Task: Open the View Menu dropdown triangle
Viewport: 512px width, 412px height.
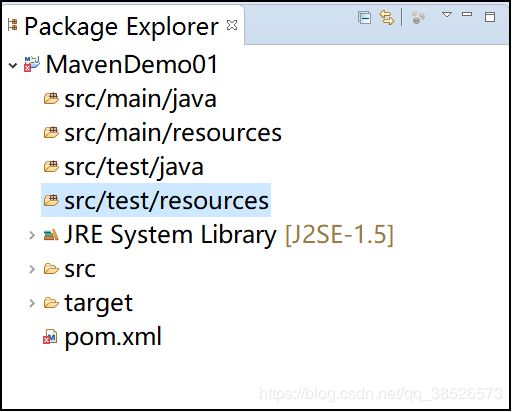Action: click(x=447, y=15)
